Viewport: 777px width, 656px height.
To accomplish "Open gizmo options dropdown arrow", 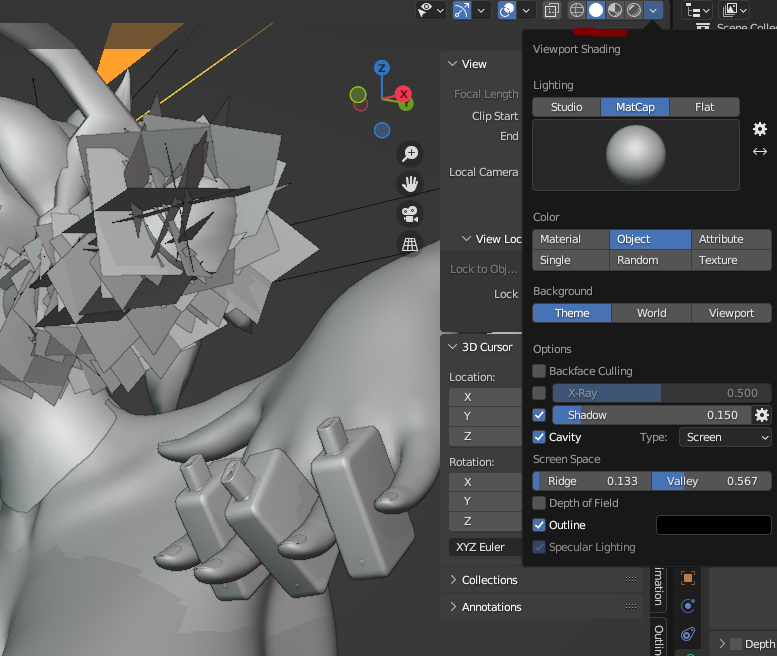I will click(481, 10).
